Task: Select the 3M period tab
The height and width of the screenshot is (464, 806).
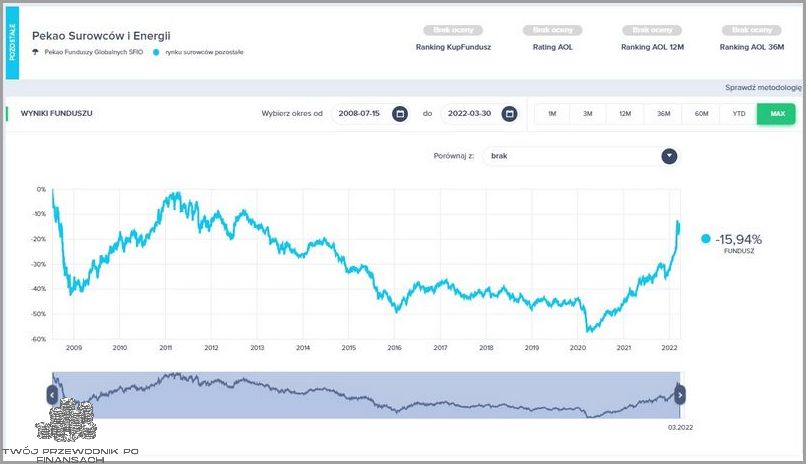Action: pos(588,114)
